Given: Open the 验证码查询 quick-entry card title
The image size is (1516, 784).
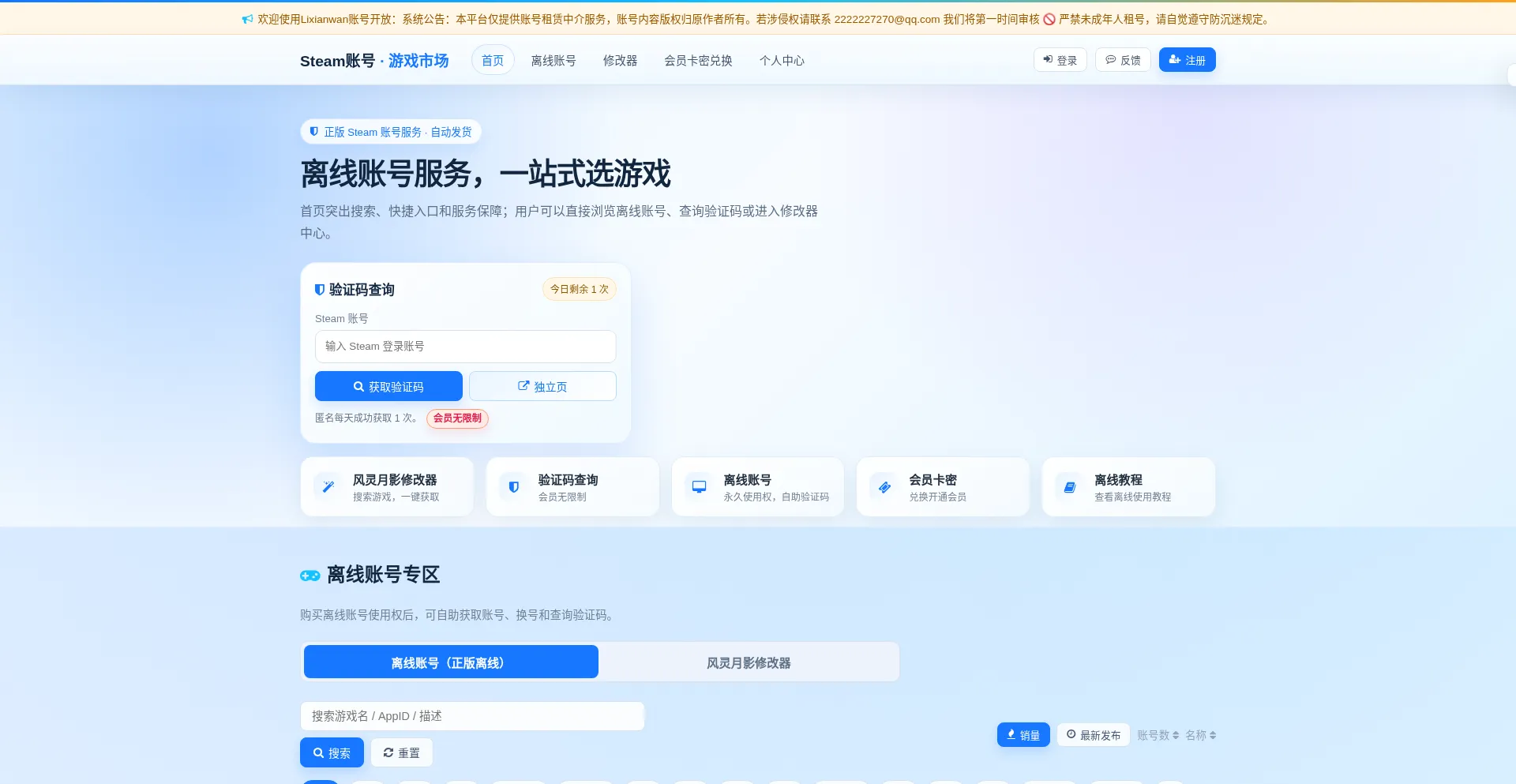Looking at the screenshot, I should [x=568, y=480].
